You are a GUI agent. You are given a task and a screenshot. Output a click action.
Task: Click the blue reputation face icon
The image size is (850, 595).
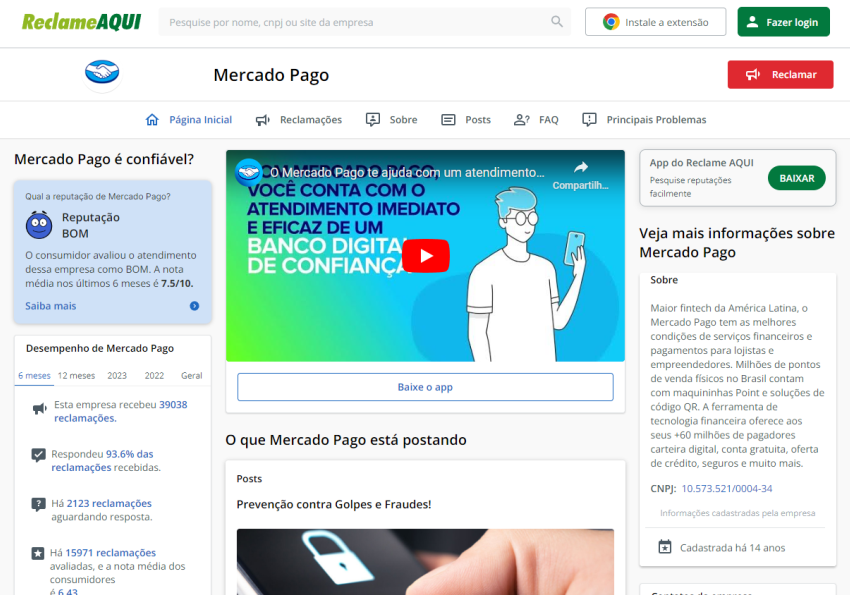39,225
